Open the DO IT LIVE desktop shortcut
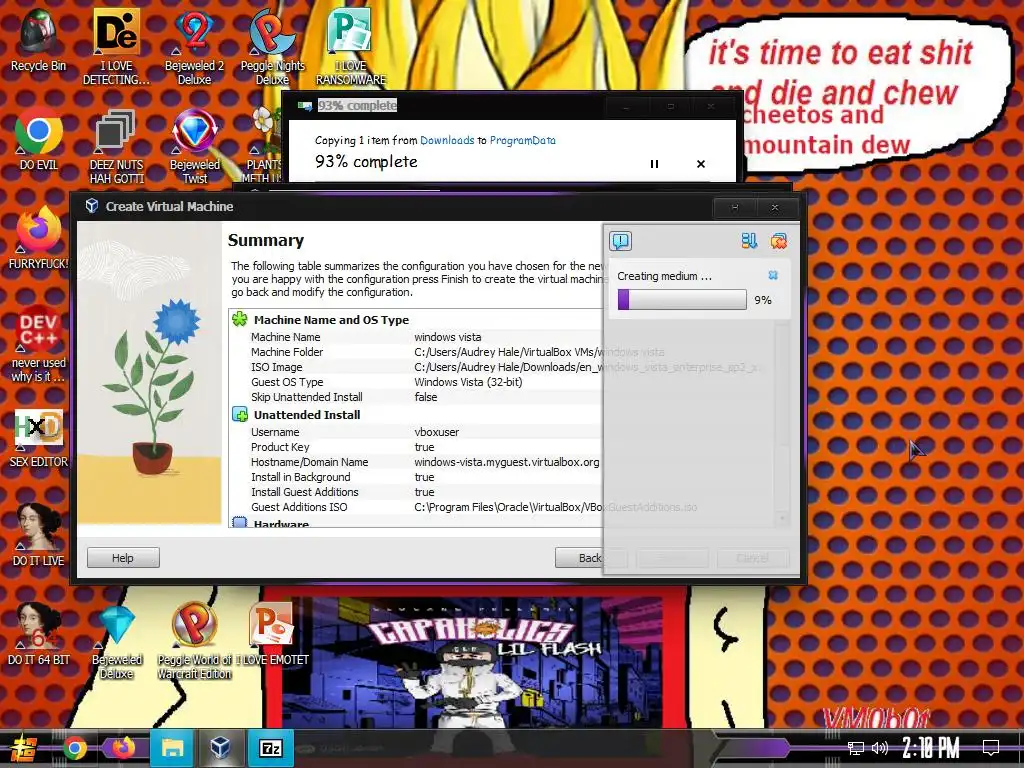The height and width of the screenshot is (768, 1024). point(38,534)
